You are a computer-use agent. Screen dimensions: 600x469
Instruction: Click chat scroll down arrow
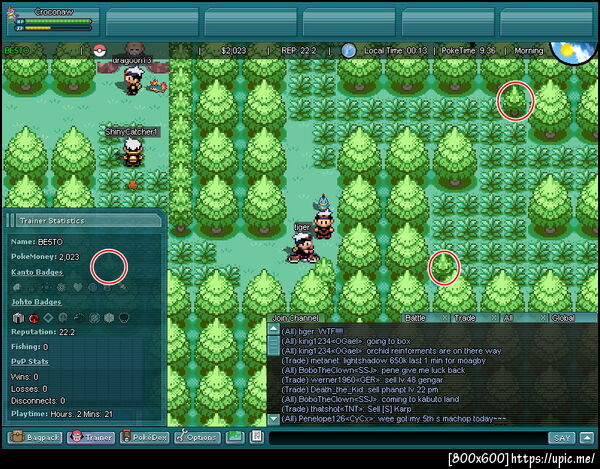tap(274, 419)
